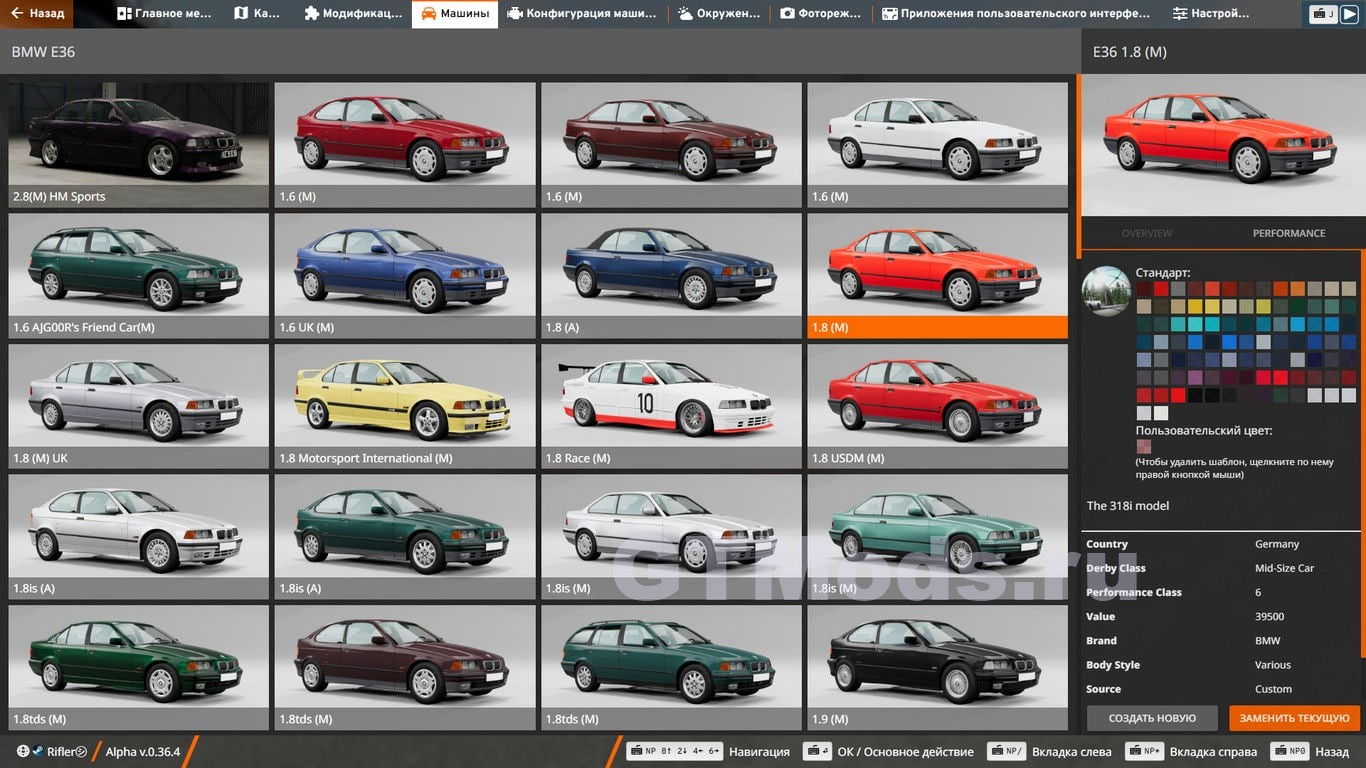
Task: Click the round environment preview icon
Action: (x=1106, y=291)
